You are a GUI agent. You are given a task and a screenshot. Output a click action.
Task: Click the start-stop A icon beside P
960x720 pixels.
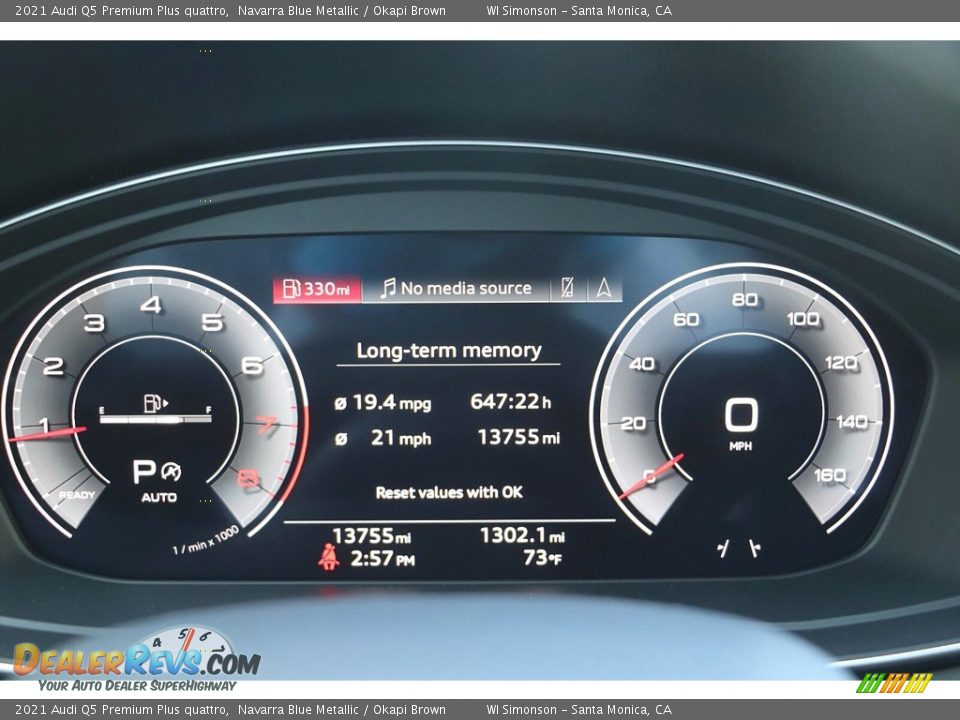click(171, 471)
